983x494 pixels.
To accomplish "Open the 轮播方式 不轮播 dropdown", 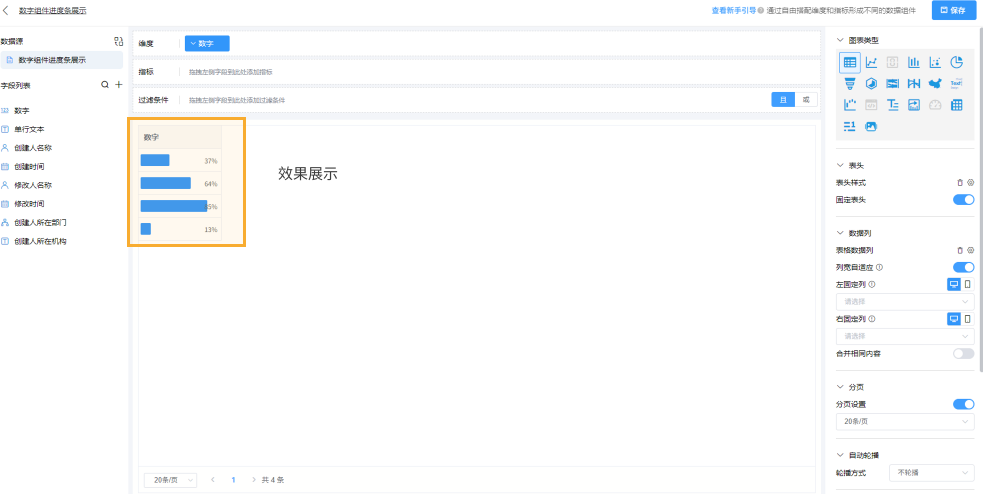I will 932,473.
